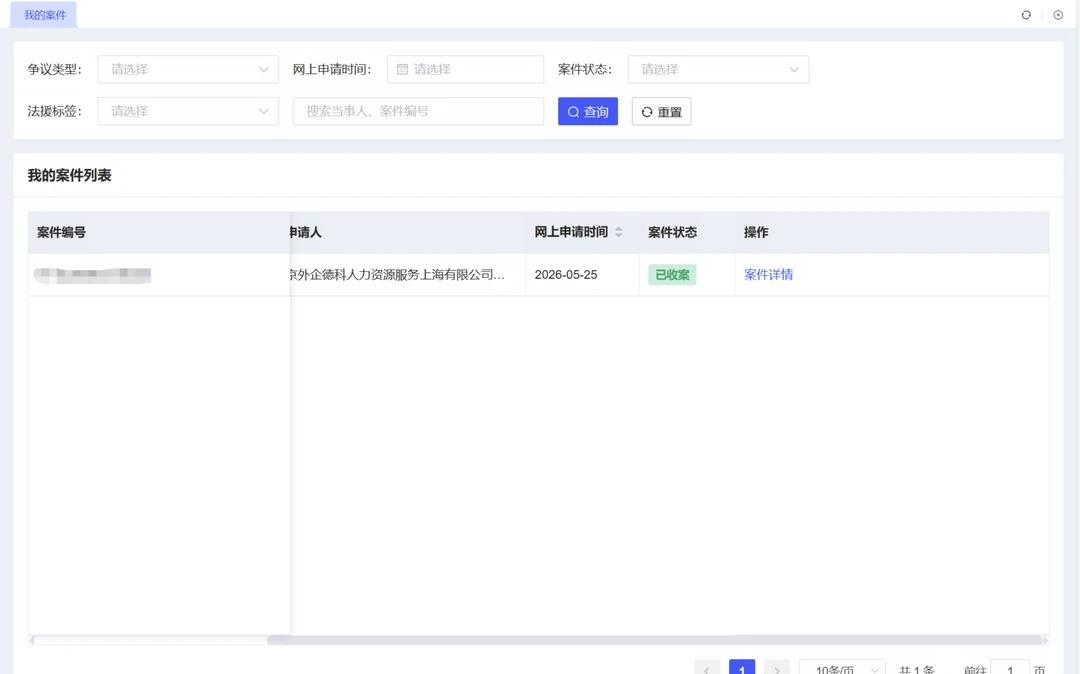Image resolution: width=1080 pixels, height=674 pixels.
Task: Open the 网上申请时间 date picker
Action: pyautogui.click(x=466, y=70)
